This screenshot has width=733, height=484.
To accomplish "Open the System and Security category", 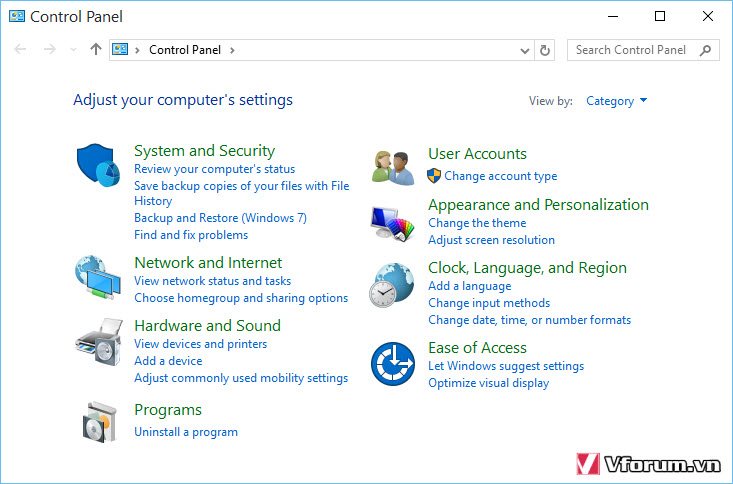I will 204,151.
